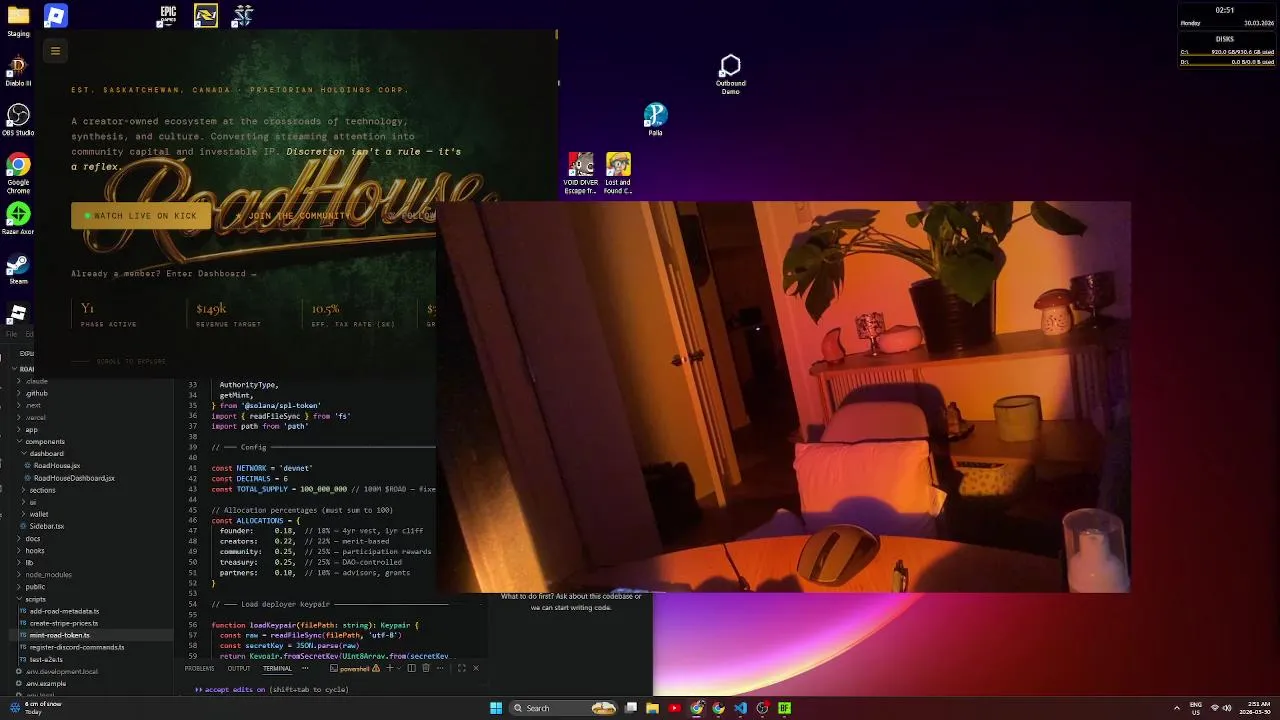This screenshot has width=1280, height=720.
Task: Open Visual Studio Code from taskbar
Action: click(740, 708)
